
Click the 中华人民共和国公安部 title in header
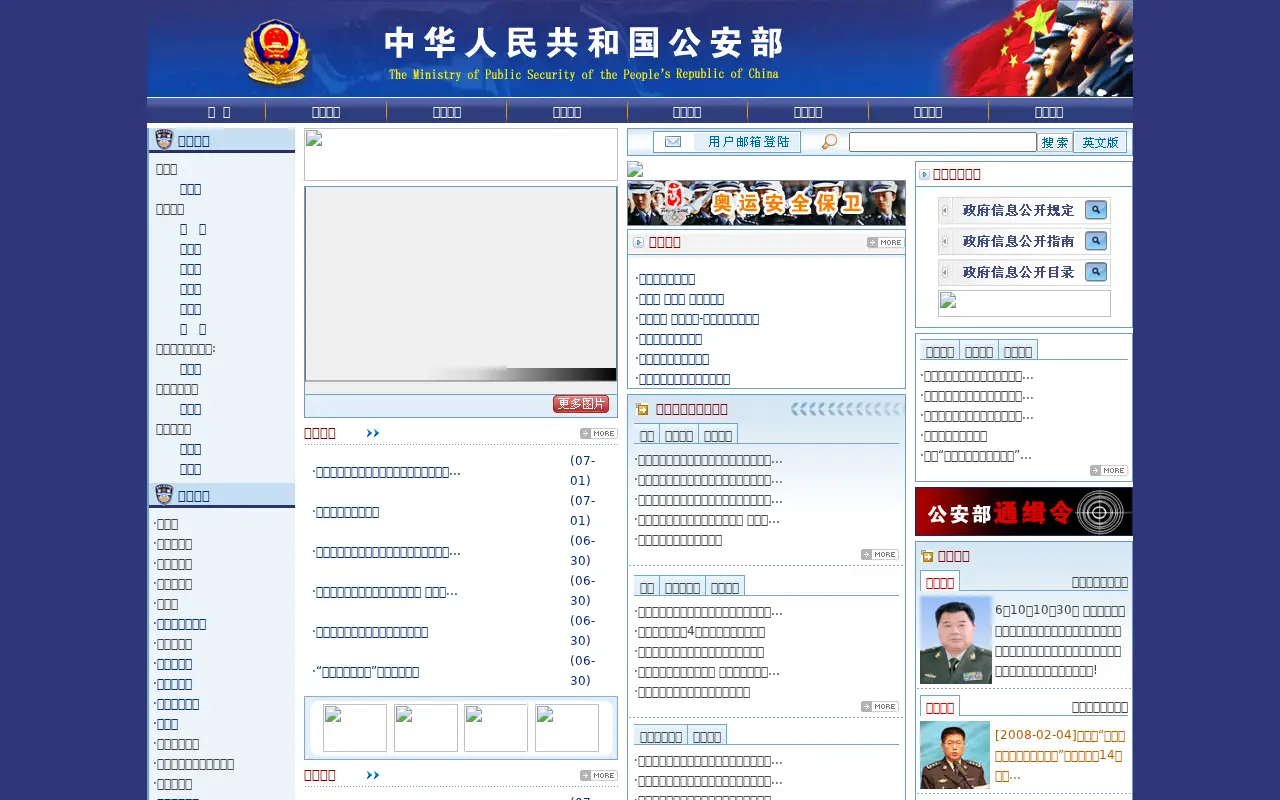pos(584,43)
